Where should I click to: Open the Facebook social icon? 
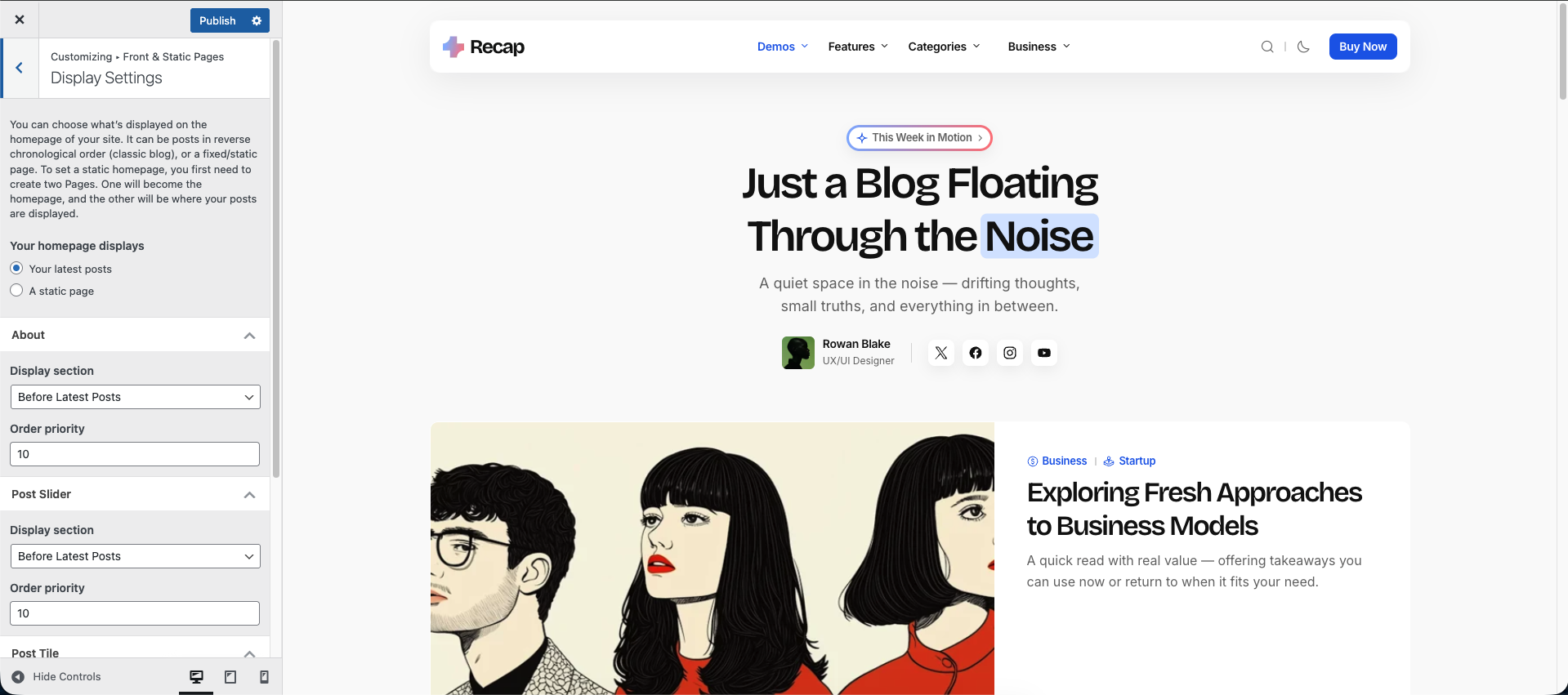pos(976,353)
